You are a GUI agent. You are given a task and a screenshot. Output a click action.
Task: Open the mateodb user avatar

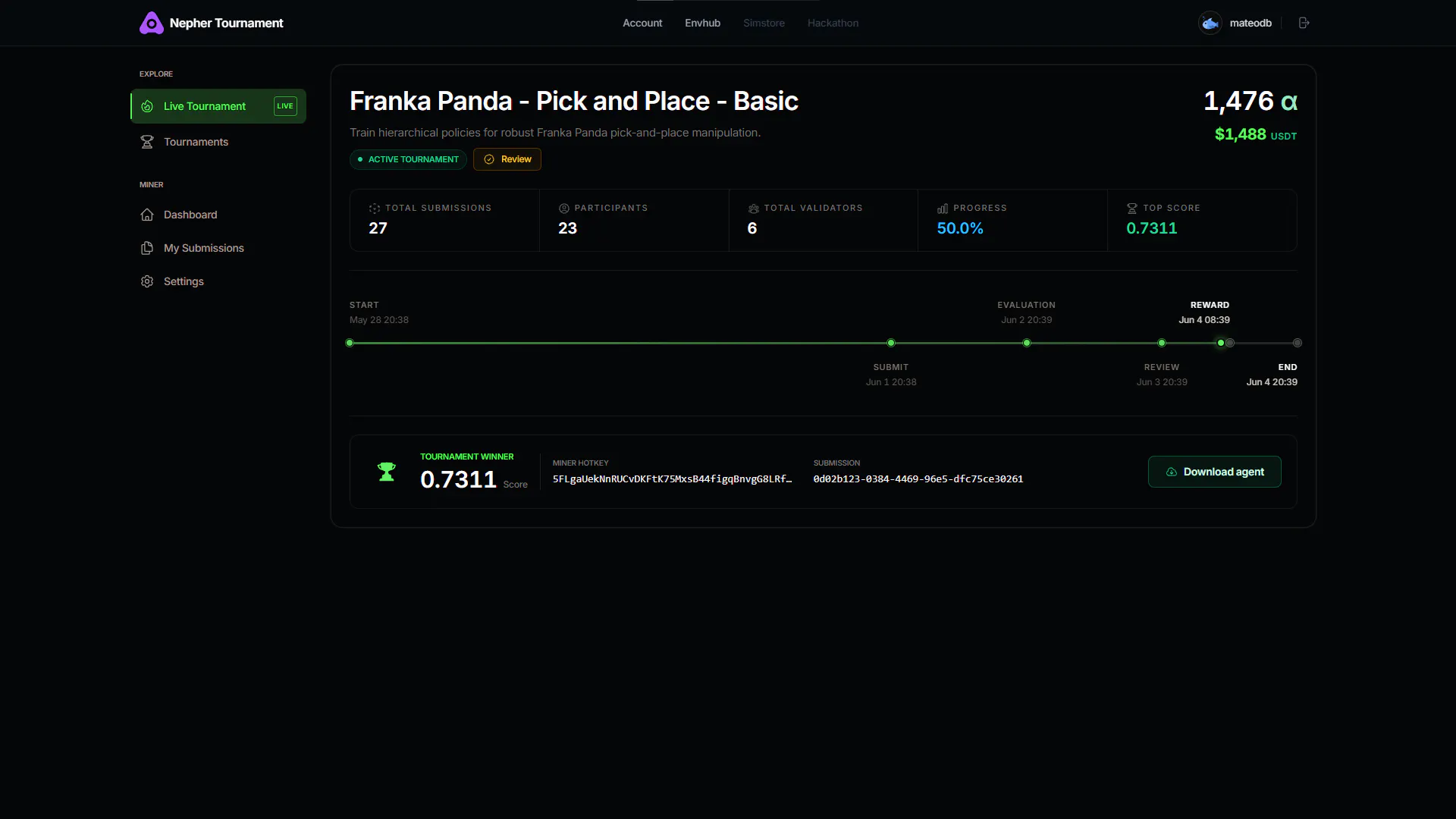pos(1210,23)
